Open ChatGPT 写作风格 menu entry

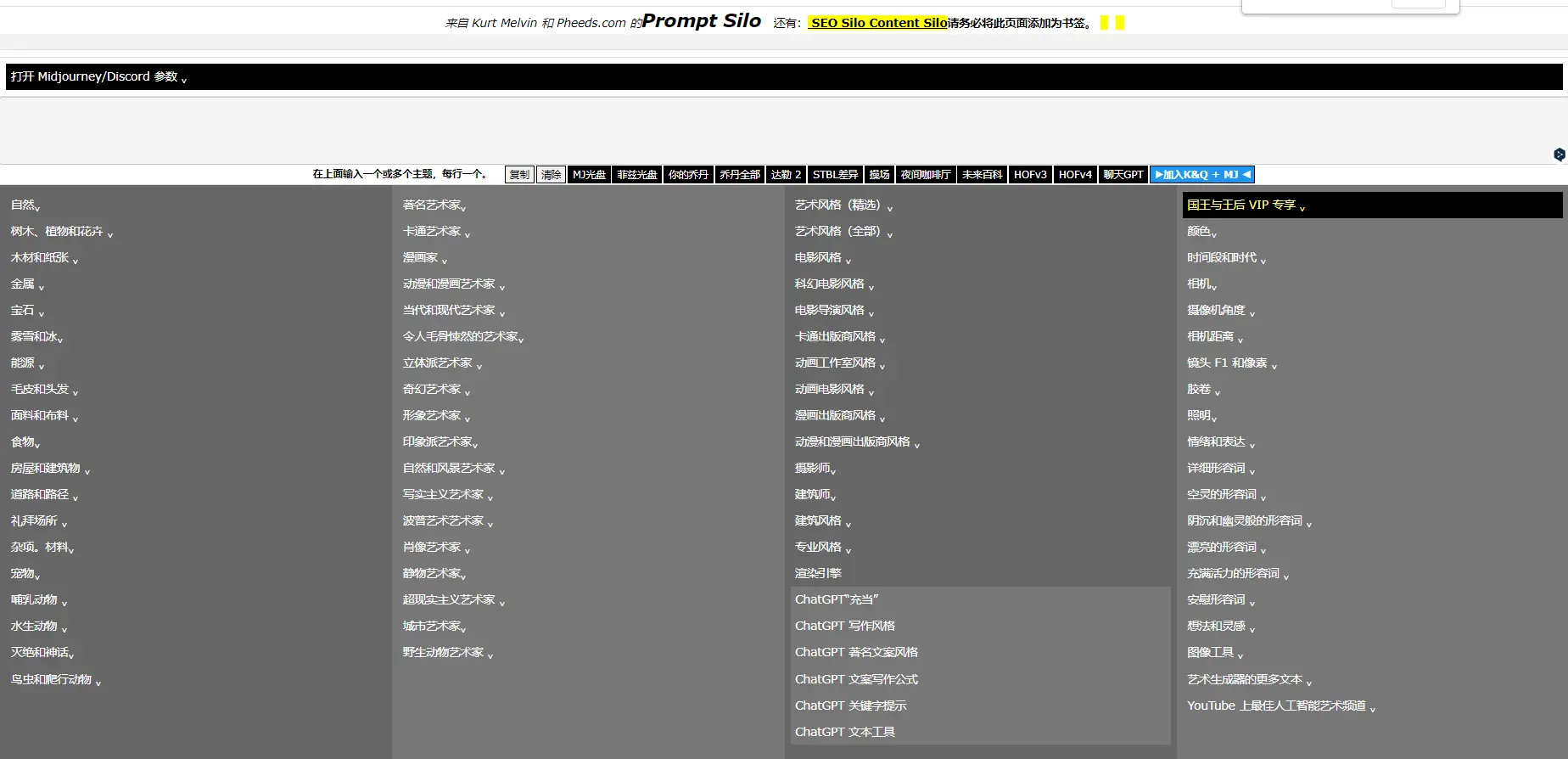tap(844, 626)
